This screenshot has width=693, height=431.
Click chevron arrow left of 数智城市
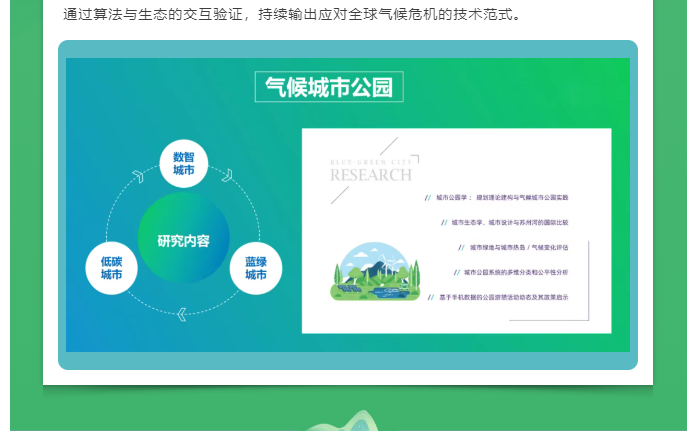pyautogui.click(x=138, y=177)
